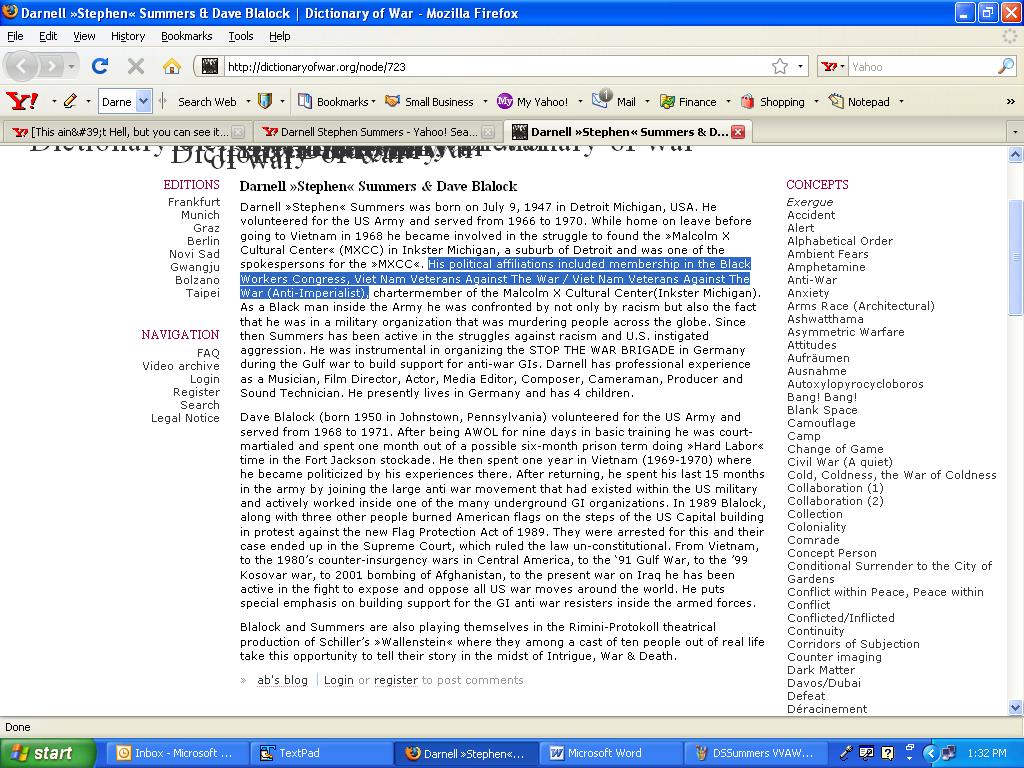Viewport: 1024px width, 768px height.
Task: Click the Home icon in navigation bar
Action: click(x=172, y=66)
